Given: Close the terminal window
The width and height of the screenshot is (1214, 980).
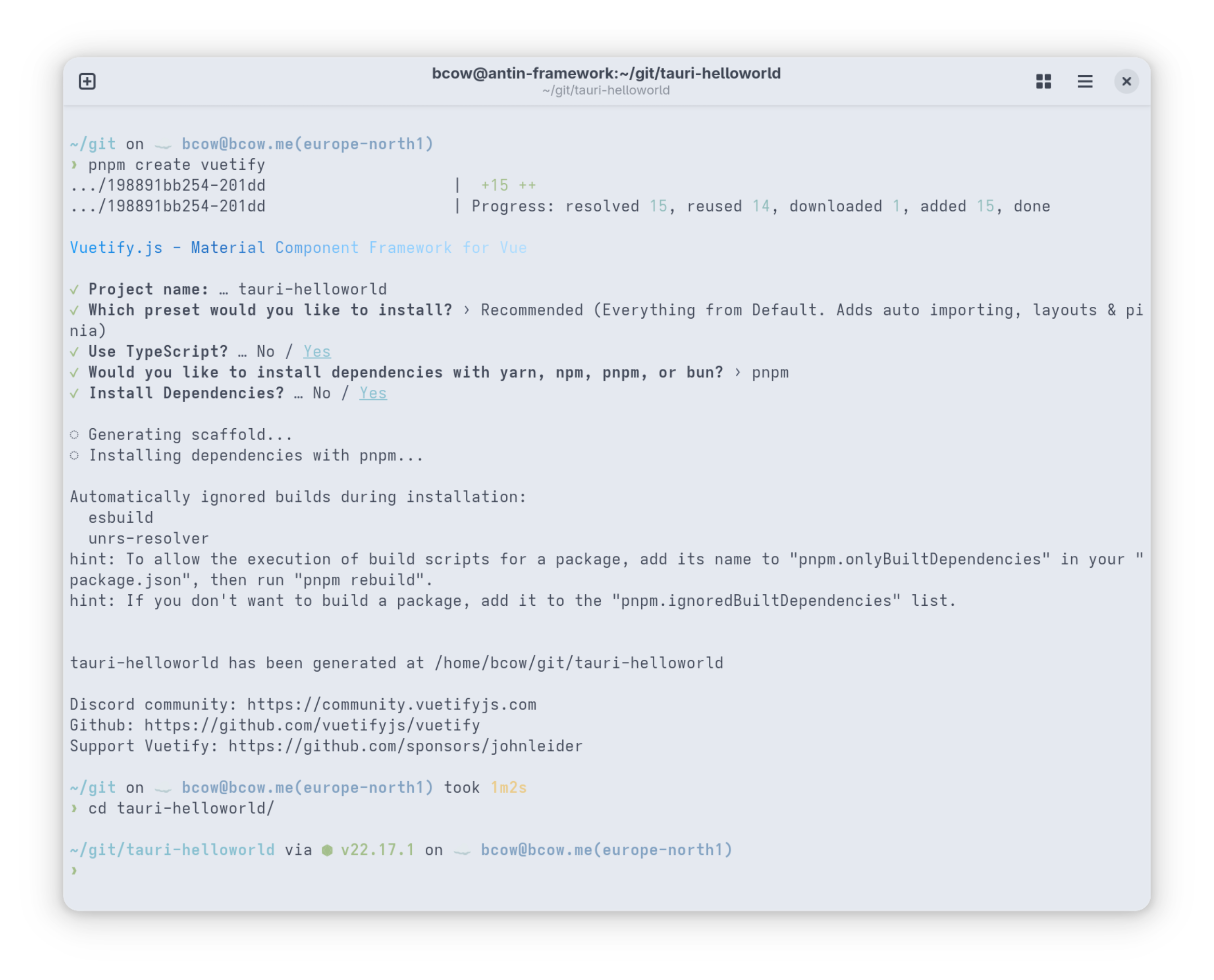Looking at the screenshot, I should (1126, 81).
